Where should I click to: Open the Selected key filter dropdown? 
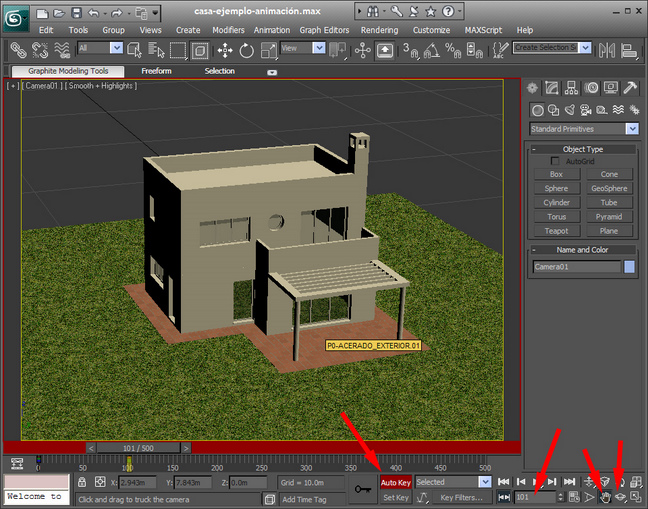(449, 482)
